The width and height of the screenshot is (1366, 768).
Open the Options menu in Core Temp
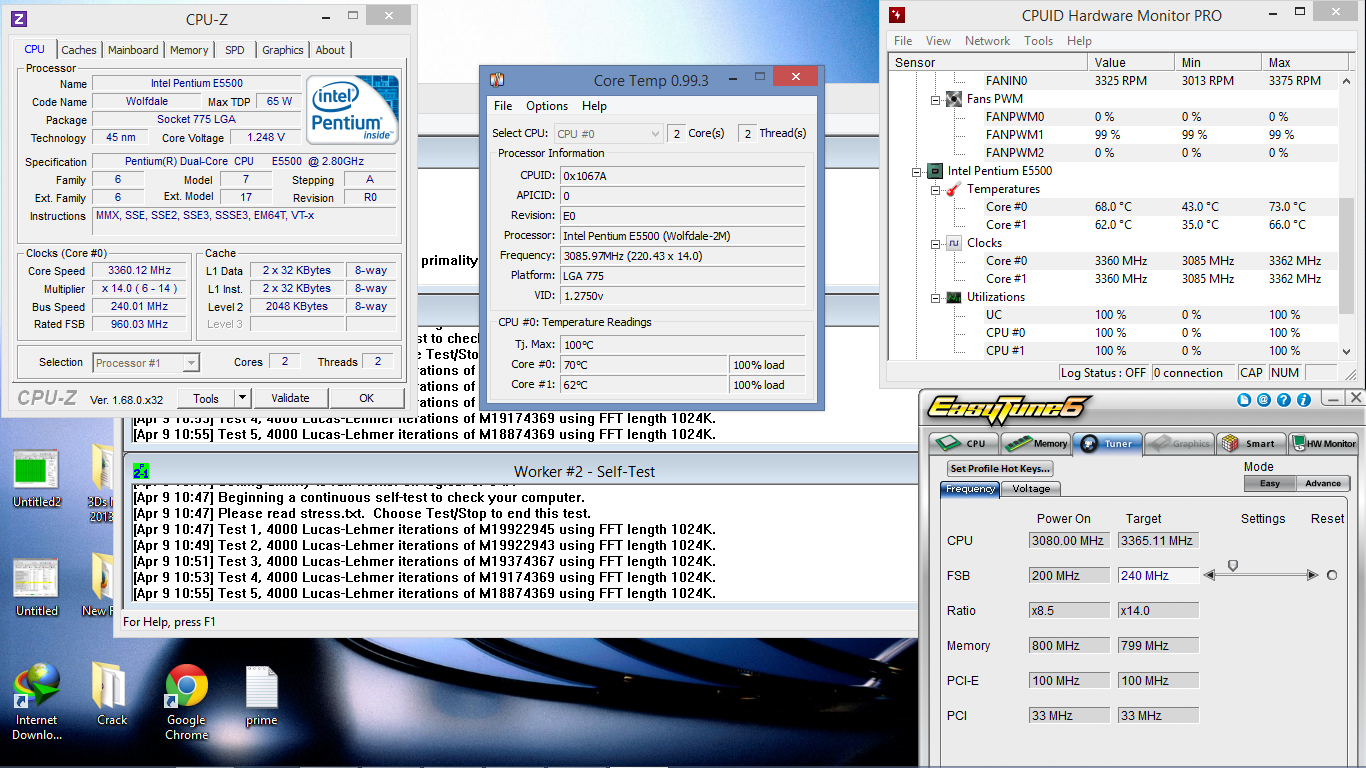pyautogui.click(x=547, y=106)
